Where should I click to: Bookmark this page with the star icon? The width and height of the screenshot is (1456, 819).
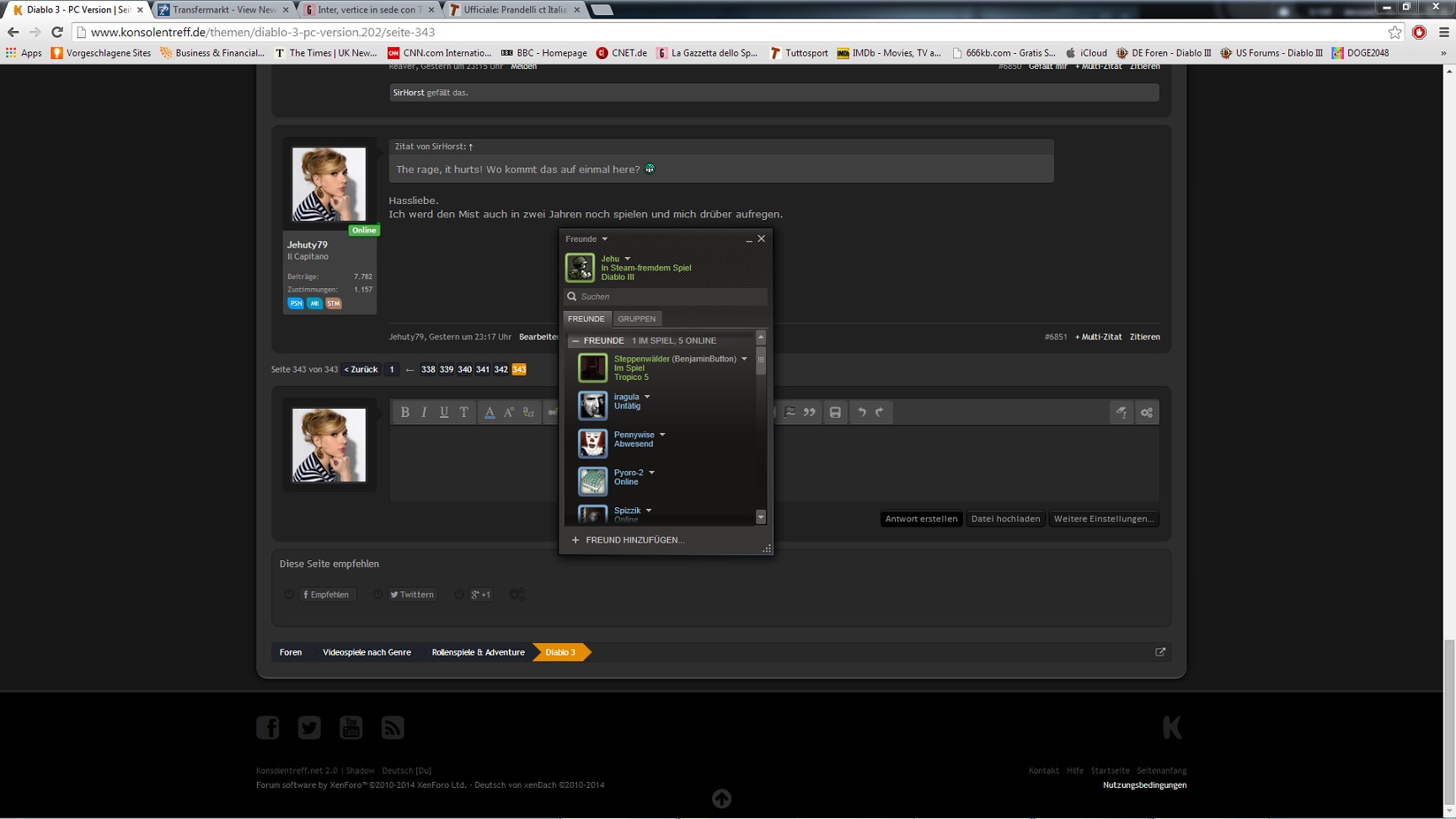[x=1395, y=32]
